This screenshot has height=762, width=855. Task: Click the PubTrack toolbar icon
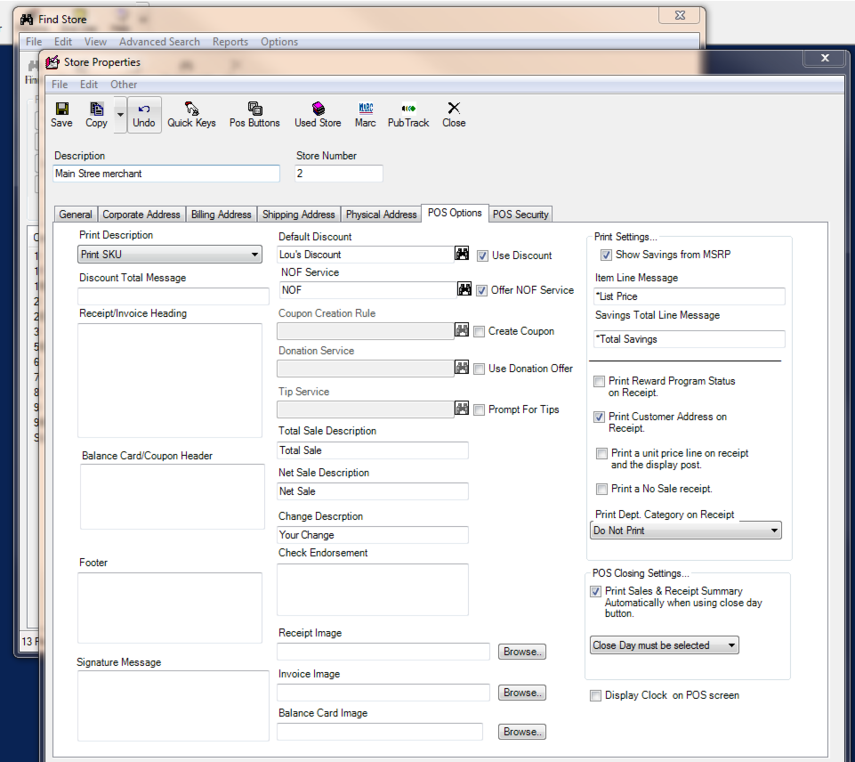pyautogui.click(x=408, y=115)
